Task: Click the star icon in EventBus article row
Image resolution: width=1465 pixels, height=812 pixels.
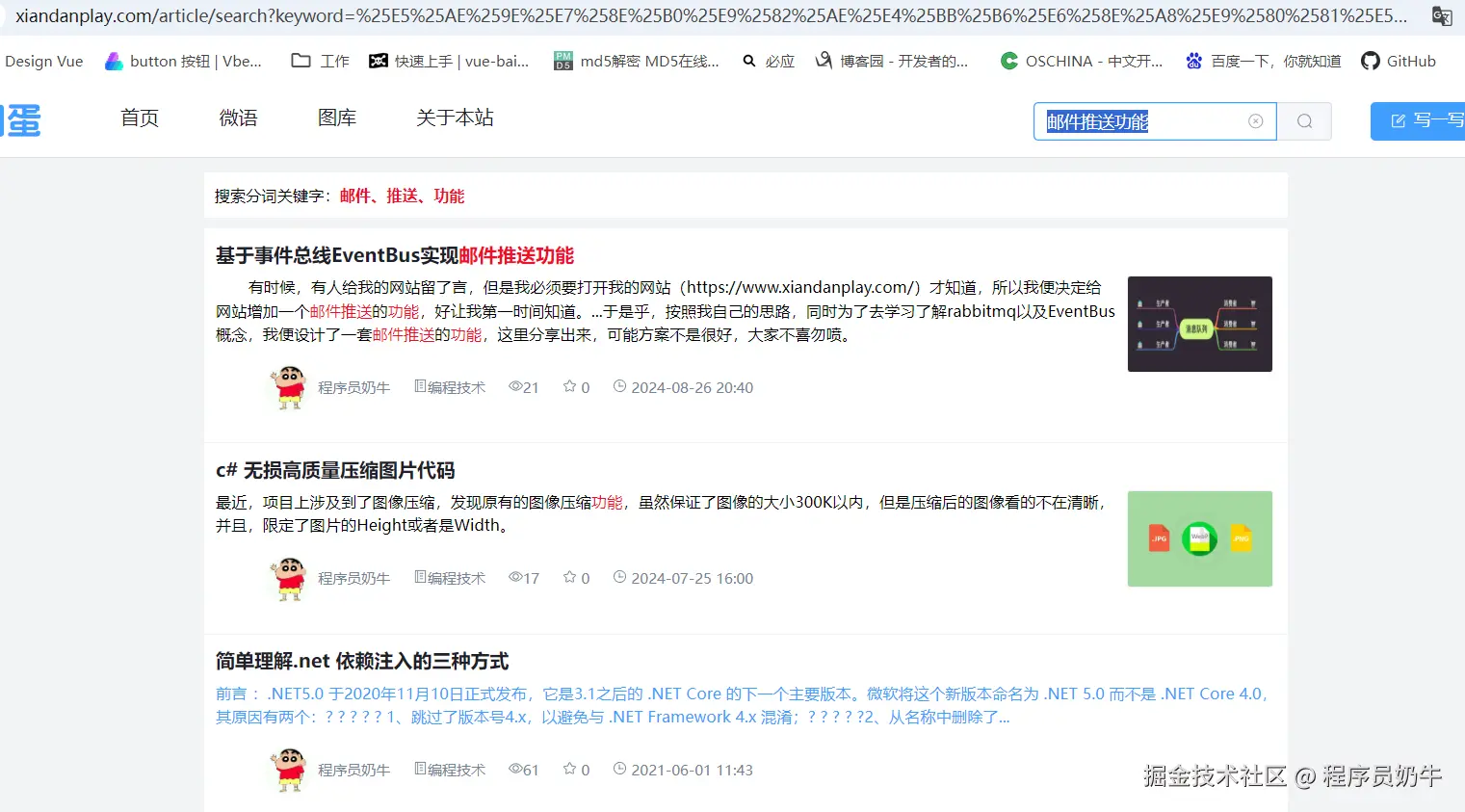Action: point(569,386)
